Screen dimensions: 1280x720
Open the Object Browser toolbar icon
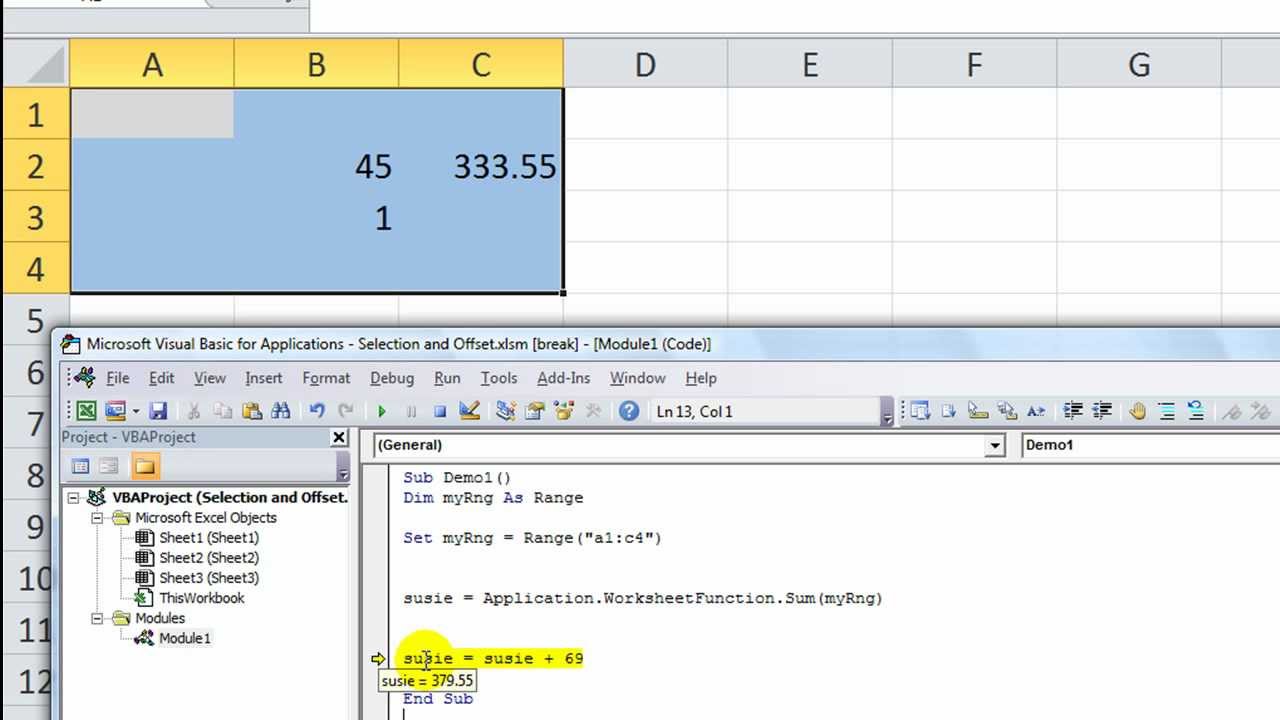pyautogui.click(x=563, y=411)
